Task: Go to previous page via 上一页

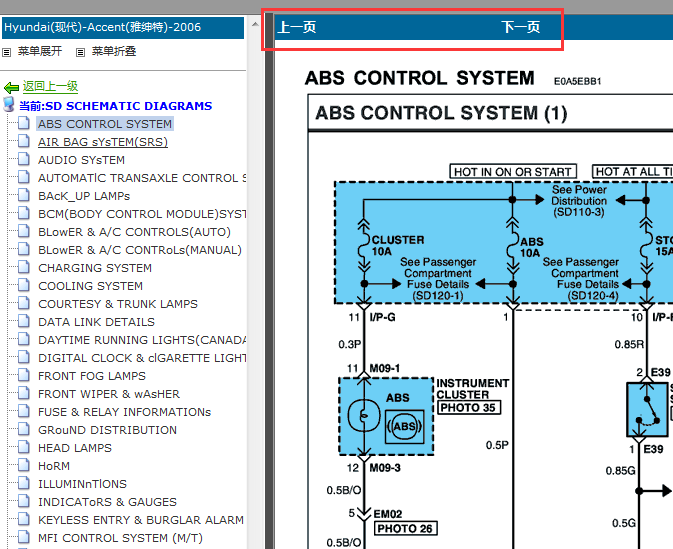Action: [x=297, y=27]
